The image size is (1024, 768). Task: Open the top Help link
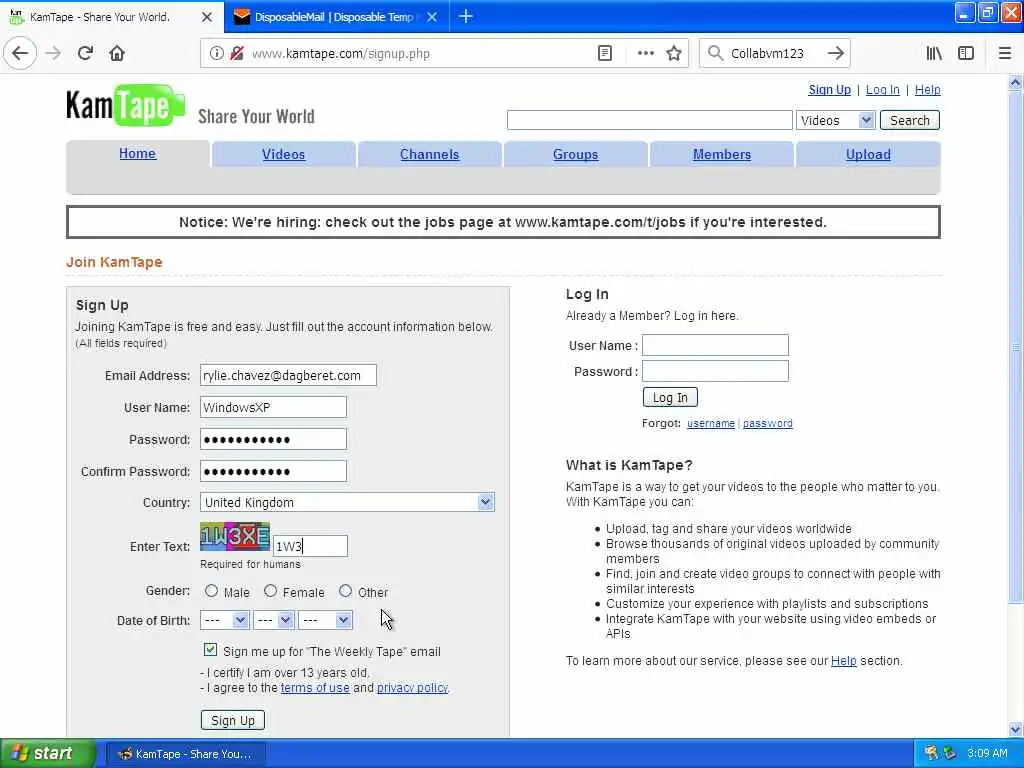(x=927, y=89)
